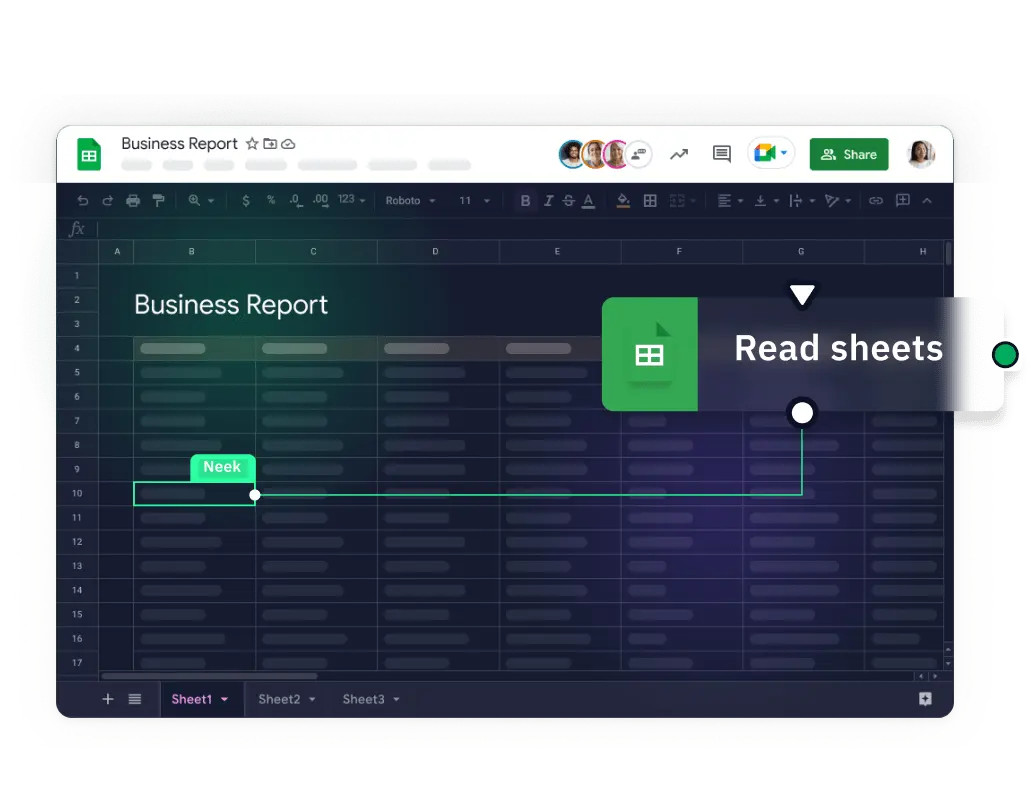Select column D header
This screenshot has width=1030, height=800.
(x=438, y=252)
